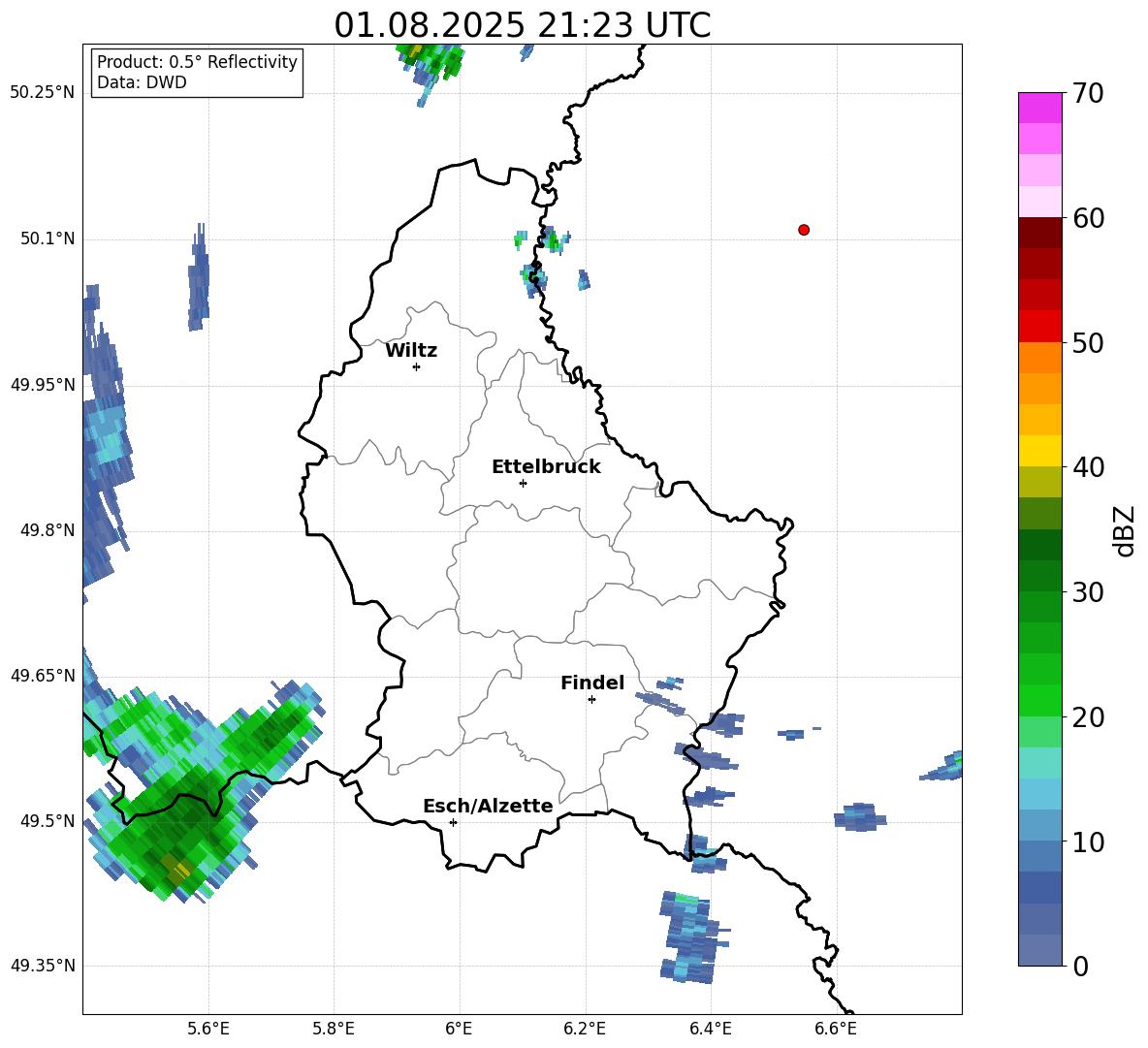Click the colorbar tick label 20

point(1087,717)
